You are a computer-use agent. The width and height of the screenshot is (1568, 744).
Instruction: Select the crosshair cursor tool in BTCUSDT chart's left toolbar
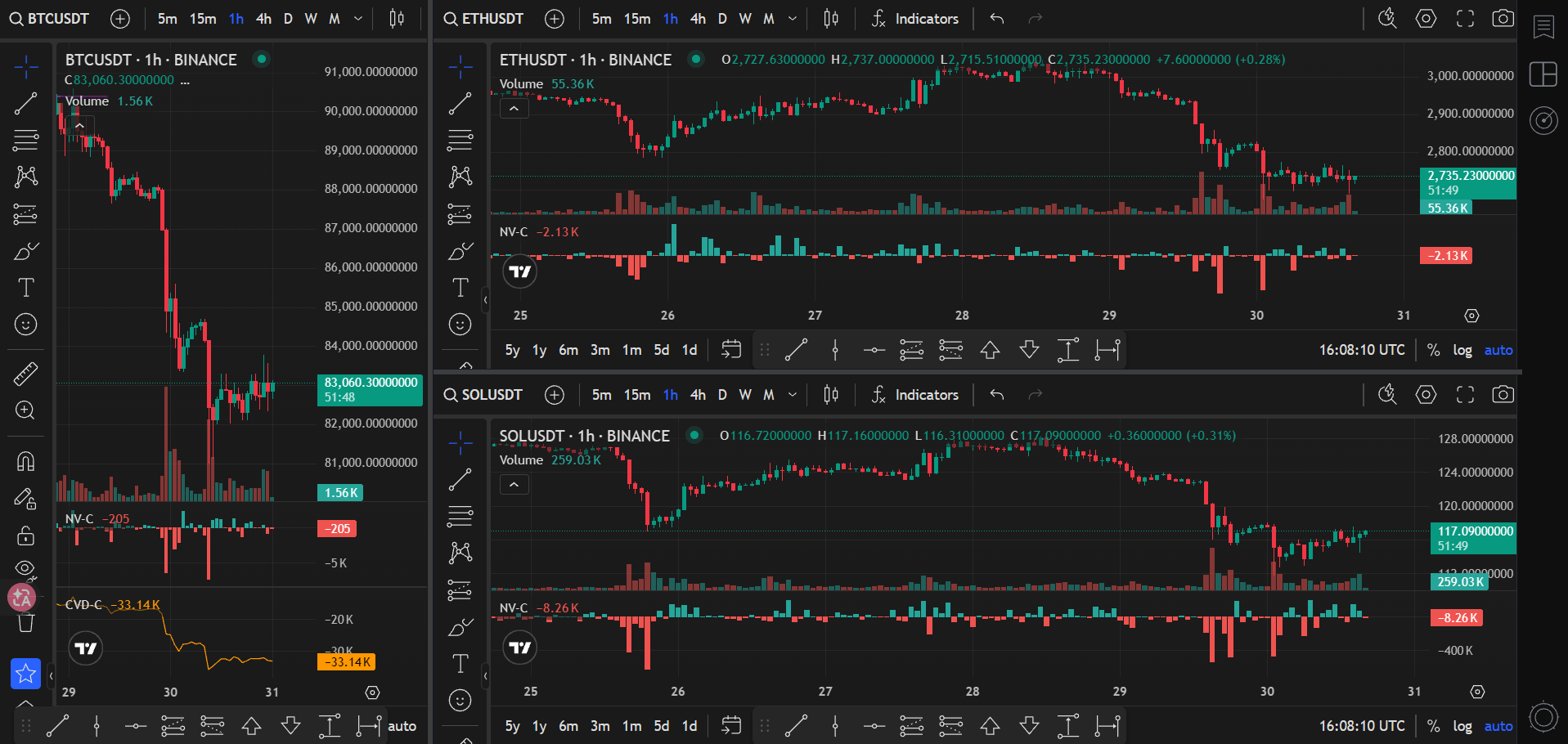tap(26, 67)
